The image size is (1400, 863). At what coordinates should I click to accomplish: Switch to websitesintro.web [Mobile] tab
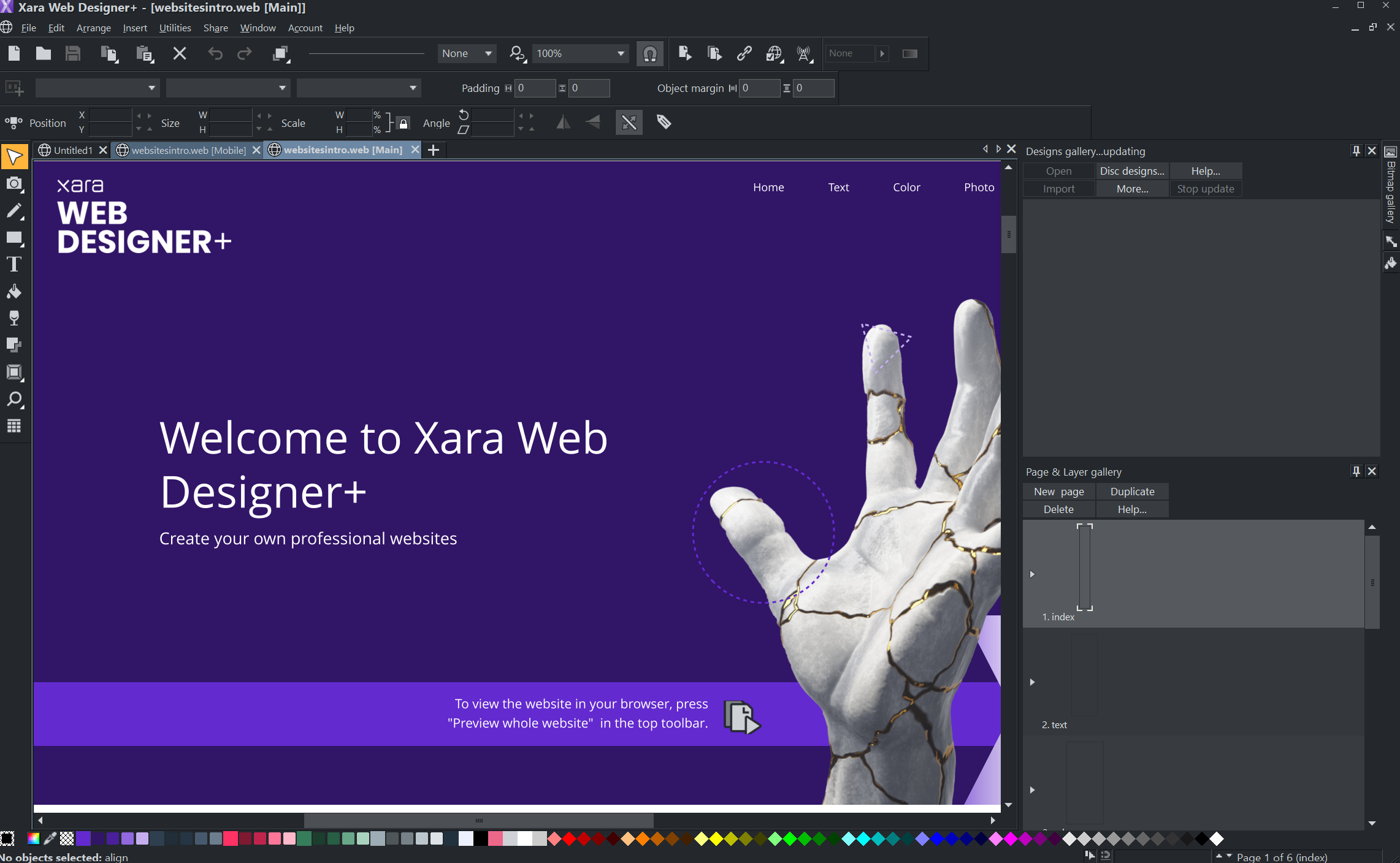tap(189, 150)
